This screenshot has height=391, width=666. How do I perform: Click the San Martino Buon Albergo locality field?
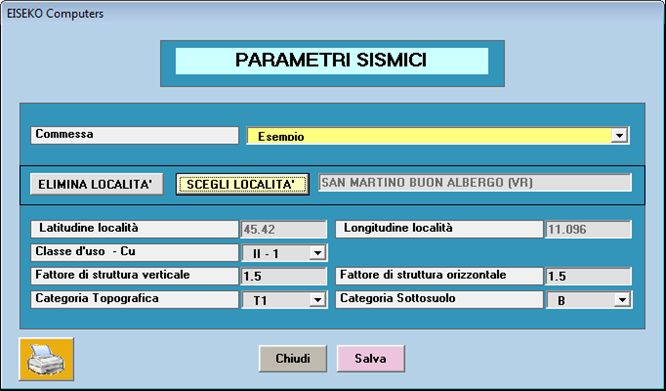pyautogui.click(x=475, y=183)
